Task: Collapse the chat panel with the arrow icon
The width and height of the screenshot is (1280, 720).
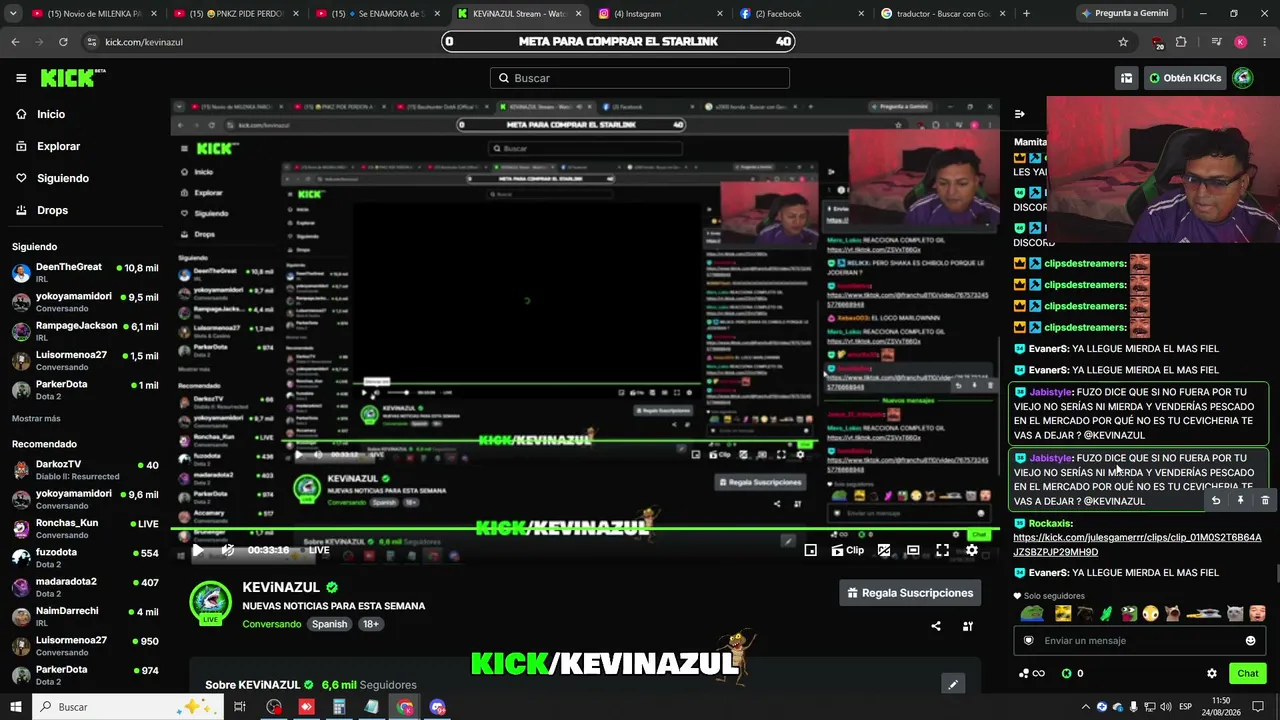Action: [x=1019, y=114]
